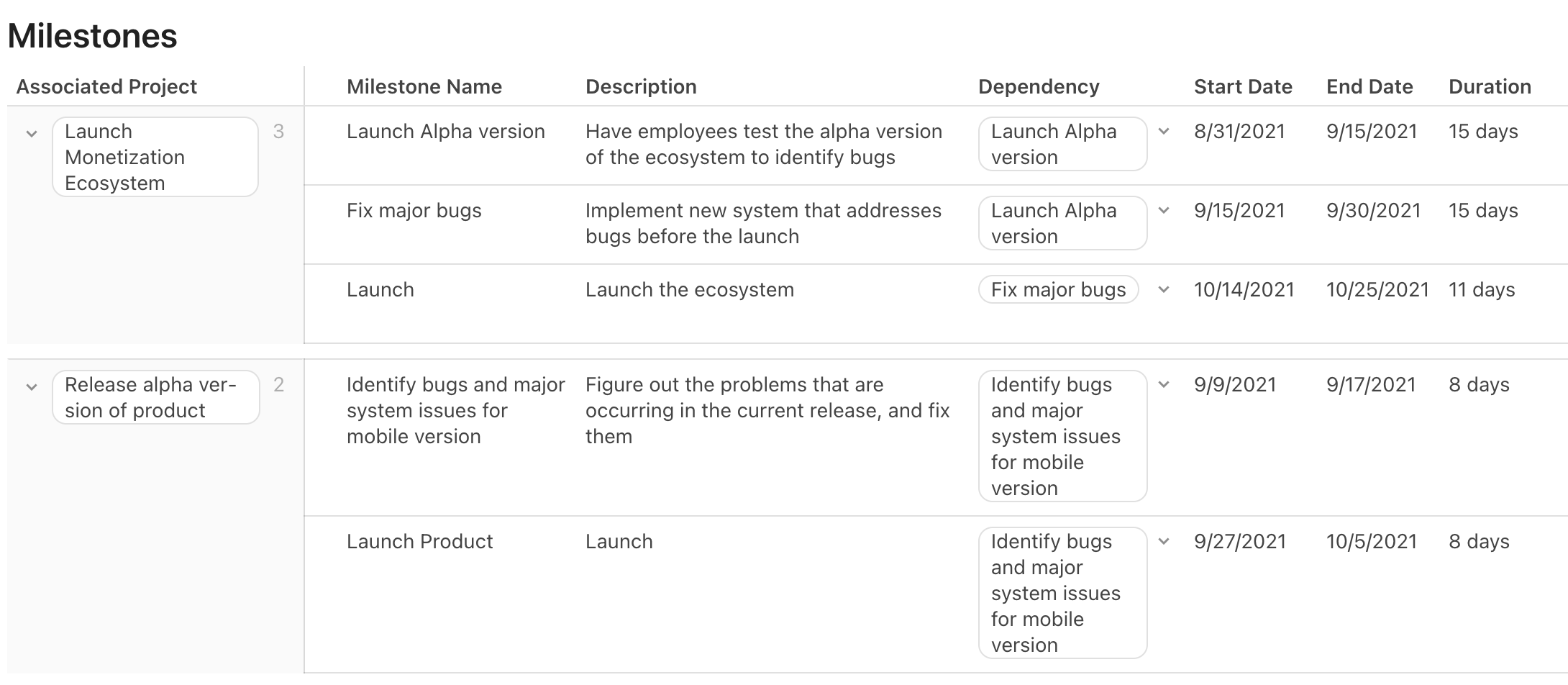Open dependency dropdown for Fix major bugs row
Image resolution: width=1568 pixels, height=685 pixels.
[x=1164, y=211]
